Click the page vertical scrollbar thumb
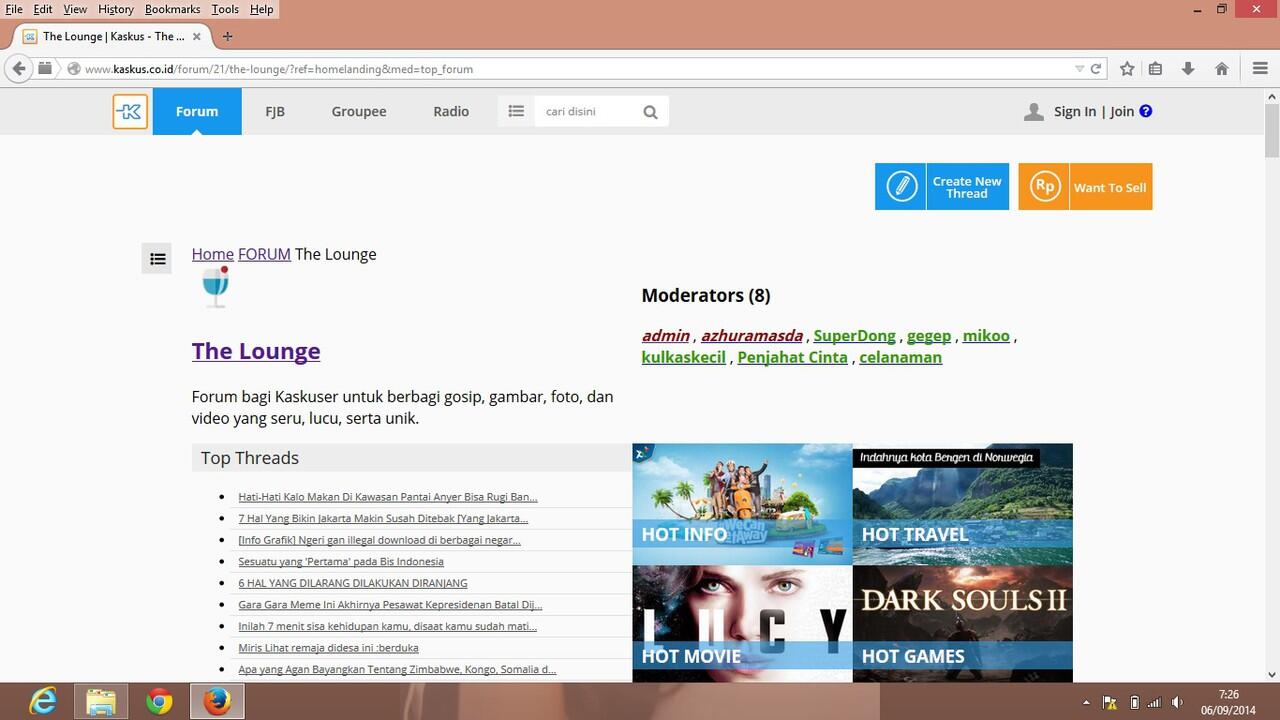This screenshot has width=1280, height=720. click(x=1272, y=130)
